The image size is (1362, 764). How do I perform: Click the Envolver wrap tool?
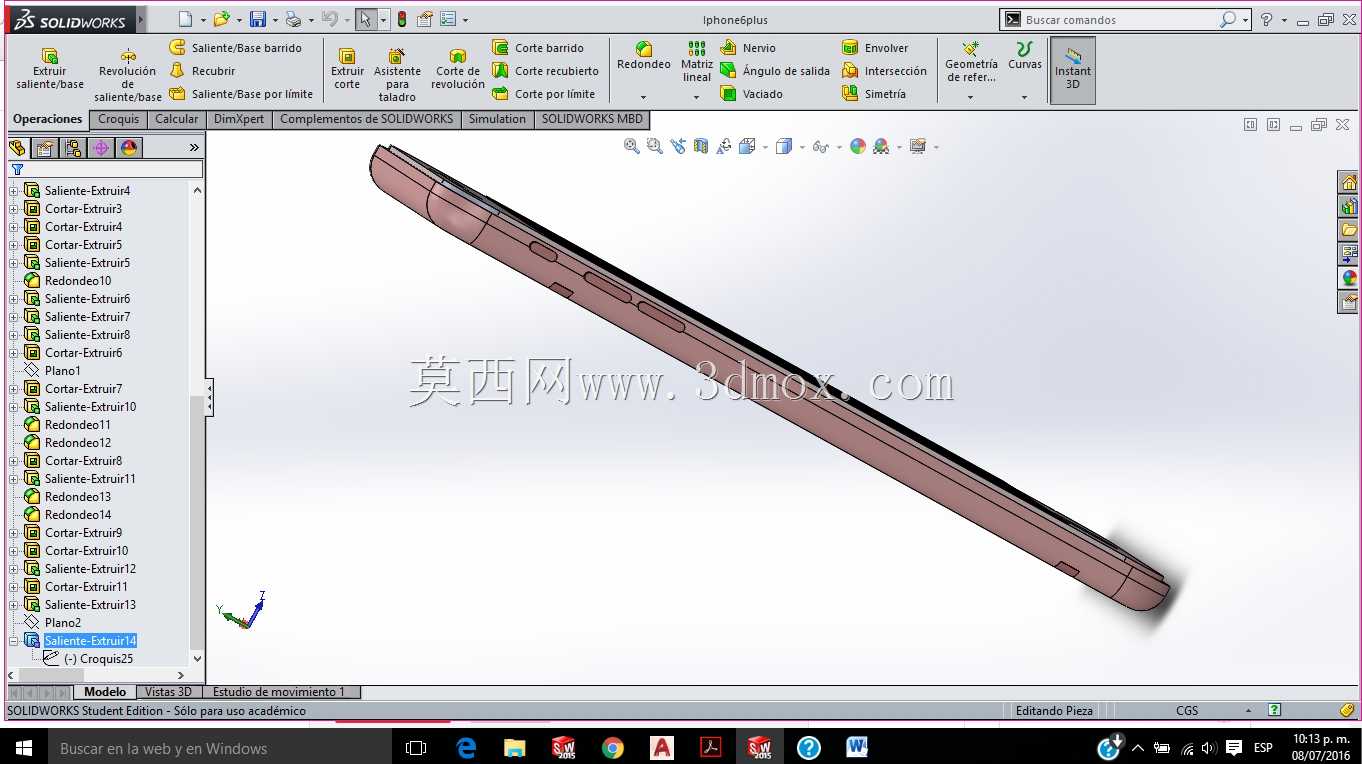pyautogui.click(x=875, y=48)
